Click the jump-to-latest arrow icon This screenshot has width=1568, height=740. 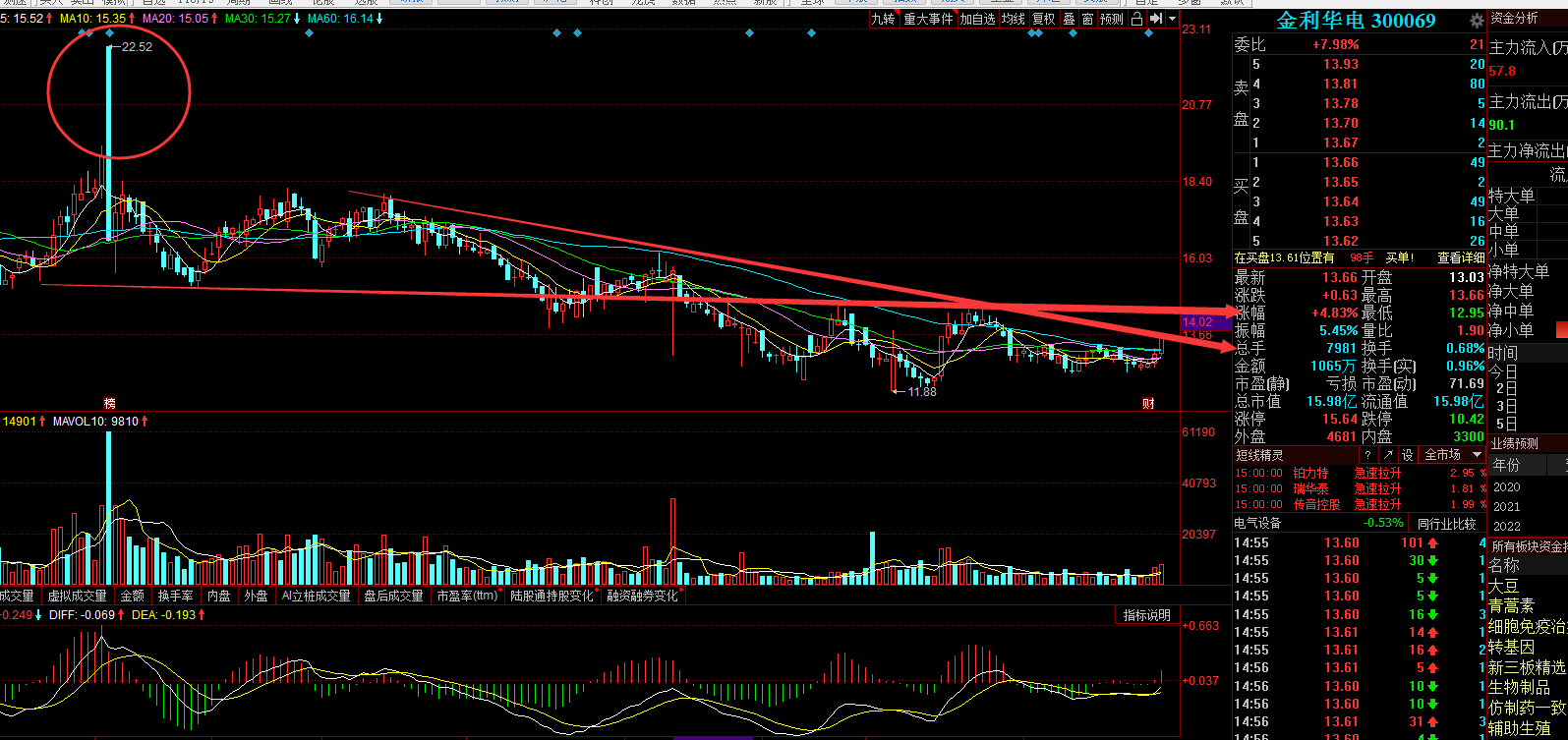pyautogui.click(x=1156, y=19)
